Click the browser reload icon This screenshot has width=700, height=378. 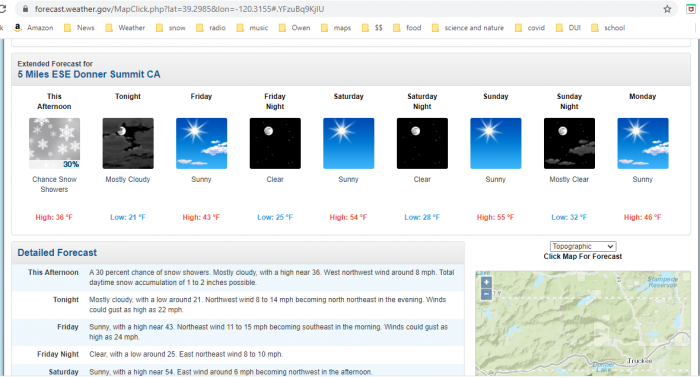[2, 9]
